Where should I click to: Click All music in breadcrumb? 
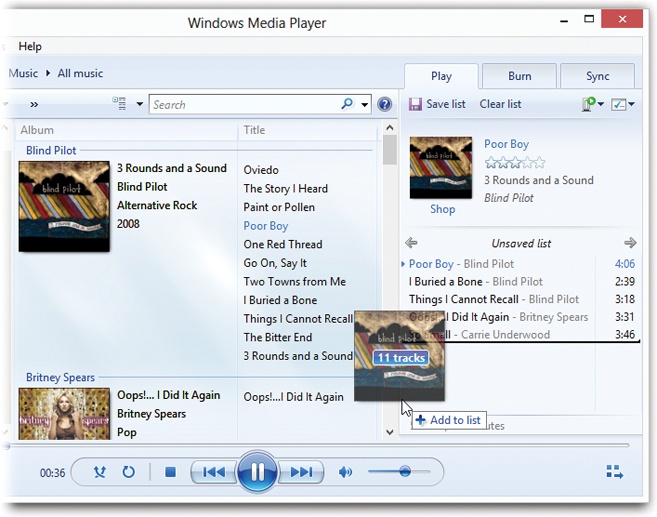[x=80, y=73]
